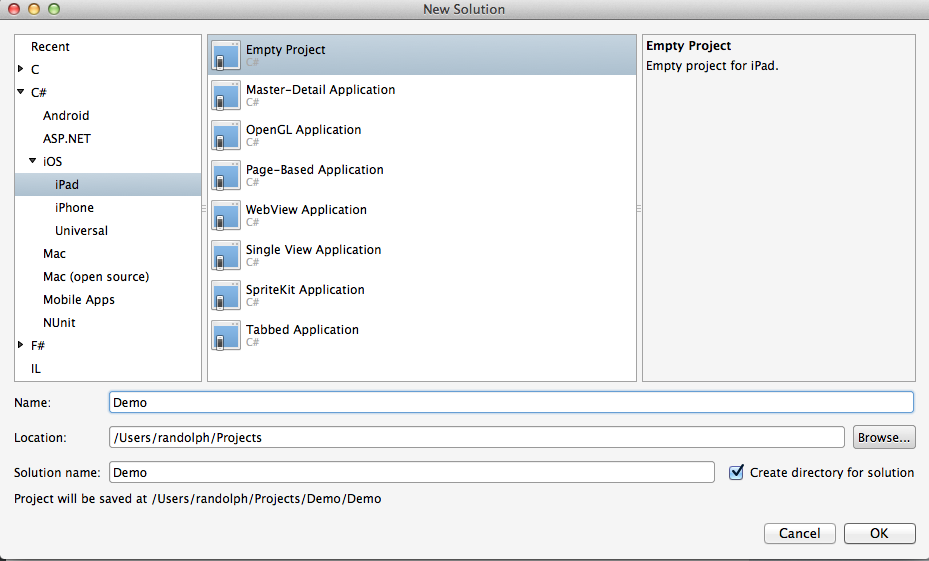Viewport: 929px width, 561px height.
Task: Expand the F# category triangle
Action: (21, 346)
